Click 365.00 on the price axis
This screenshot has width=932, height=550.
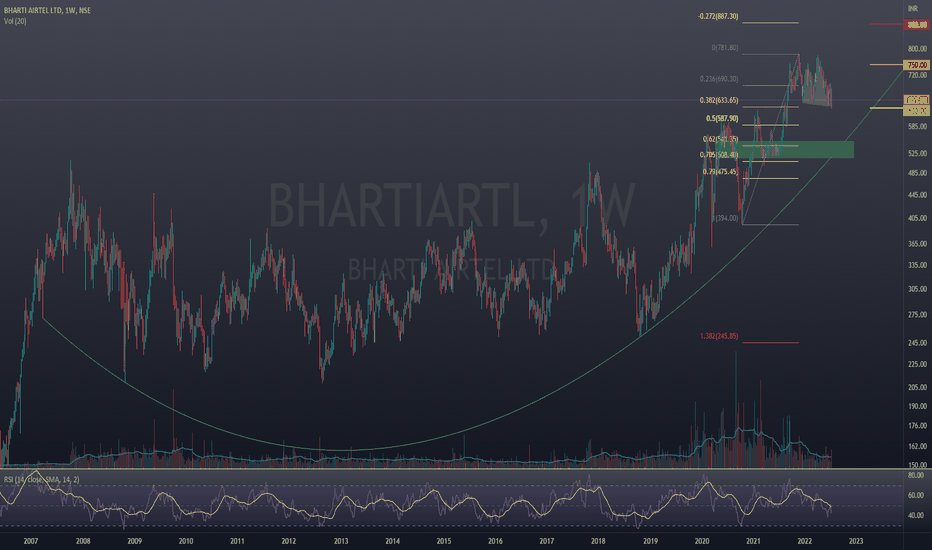pyautogui.click(x=917, y=244)
